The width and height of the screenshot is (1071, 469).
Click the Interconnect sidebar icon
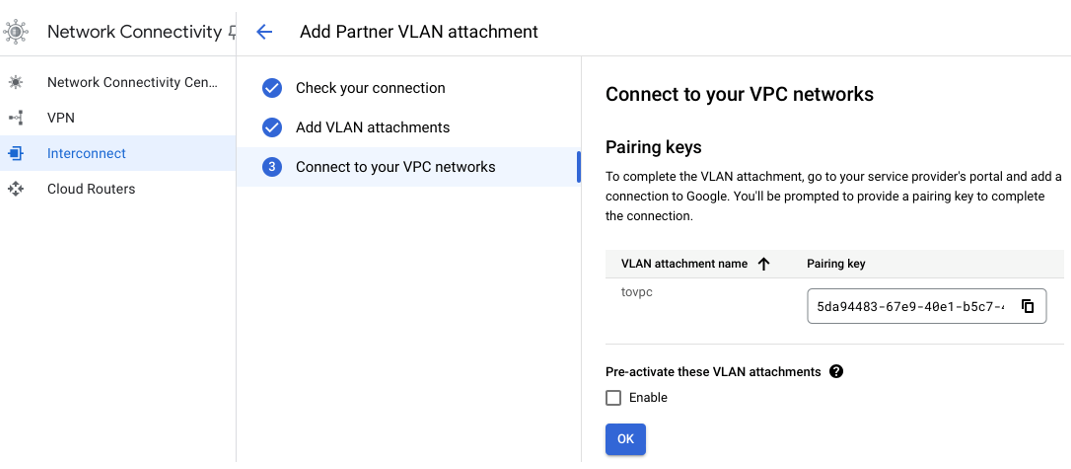[16, 153]
